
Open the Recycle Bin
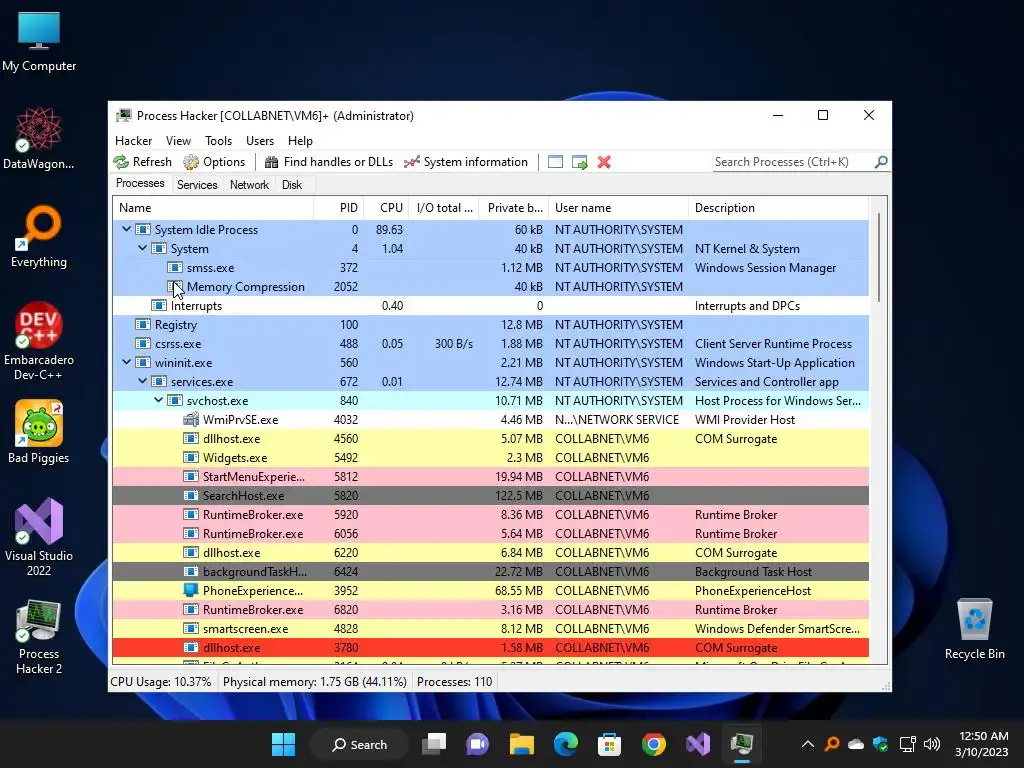click(974, 629)
